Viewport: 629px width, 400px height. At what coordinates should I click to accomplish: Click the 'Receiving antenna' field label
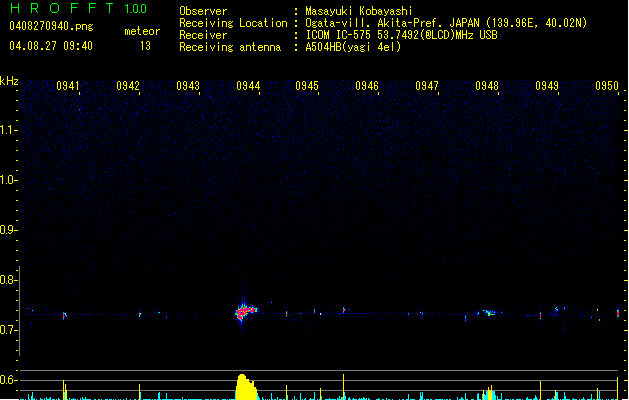[x=230, y=47]
